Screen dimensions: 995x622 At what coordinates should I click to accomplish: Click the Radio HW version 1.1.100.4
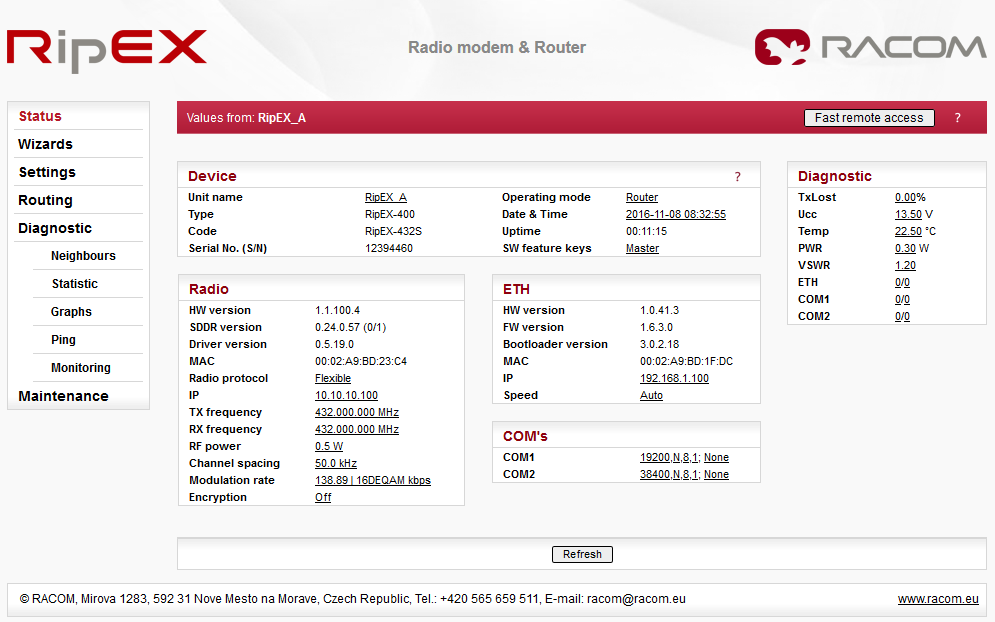(x=338, y=310)
